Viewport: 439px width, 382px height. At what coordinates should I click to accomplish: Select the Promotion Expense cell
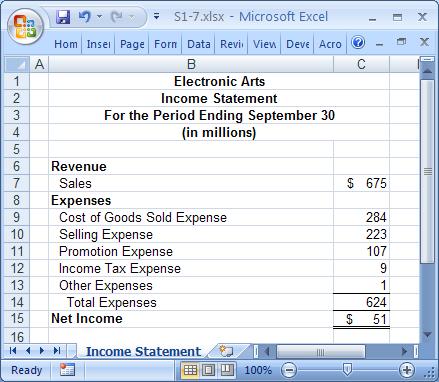pos(191,251)
